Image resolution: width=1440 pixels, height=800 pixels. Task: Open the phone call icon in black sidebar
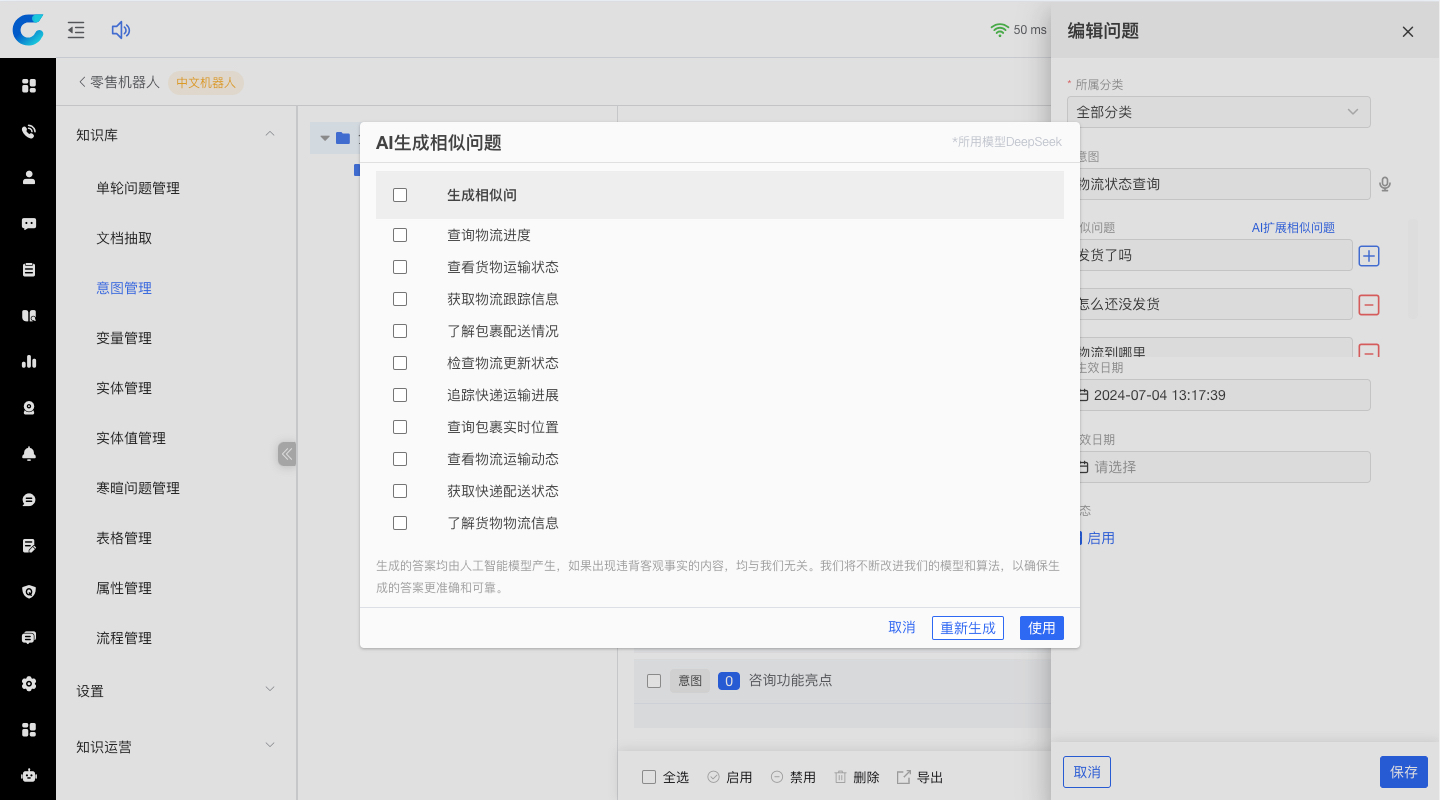tap(29, 132)
